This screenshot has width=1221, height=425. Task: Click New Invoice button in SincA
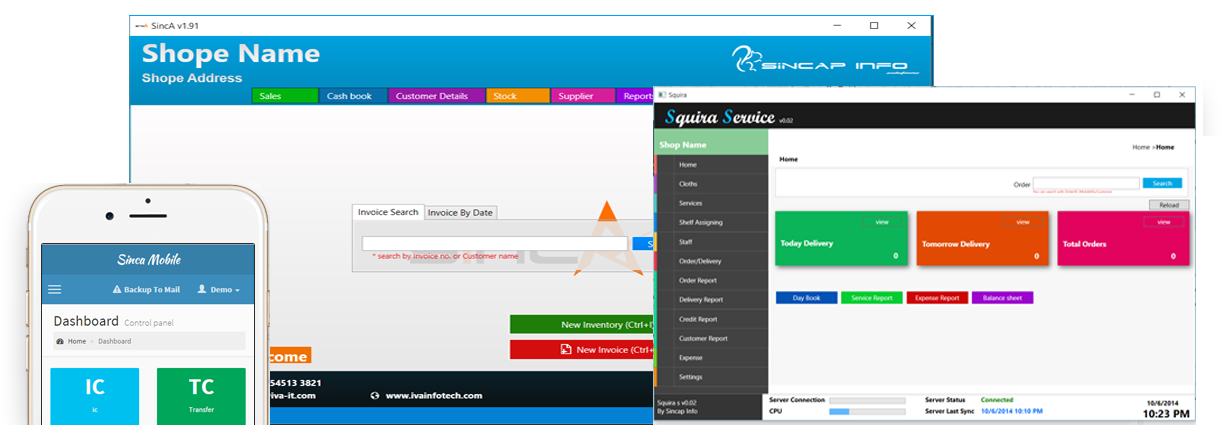[x=582, y=350]
